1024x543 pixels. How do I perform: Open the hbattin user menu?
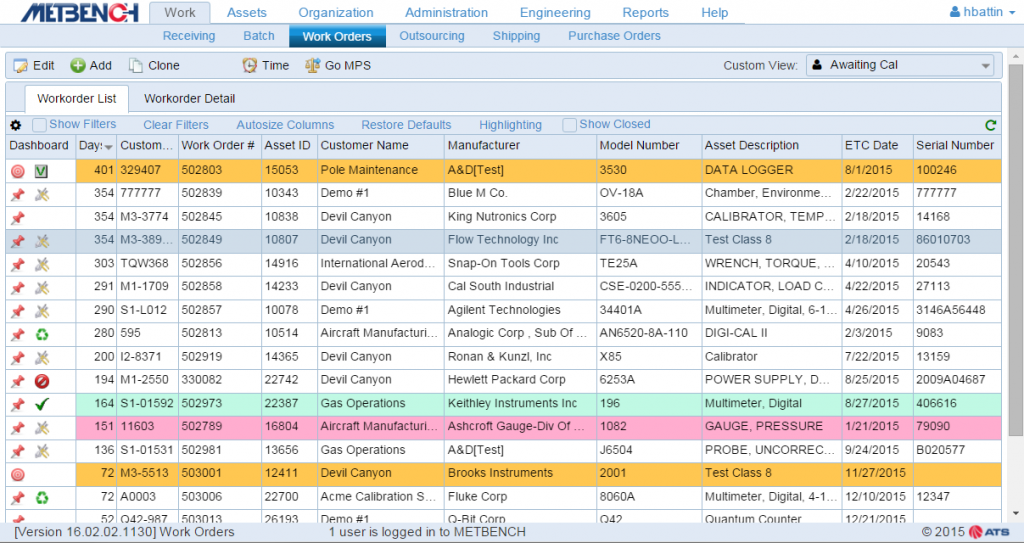coord(983,12)
